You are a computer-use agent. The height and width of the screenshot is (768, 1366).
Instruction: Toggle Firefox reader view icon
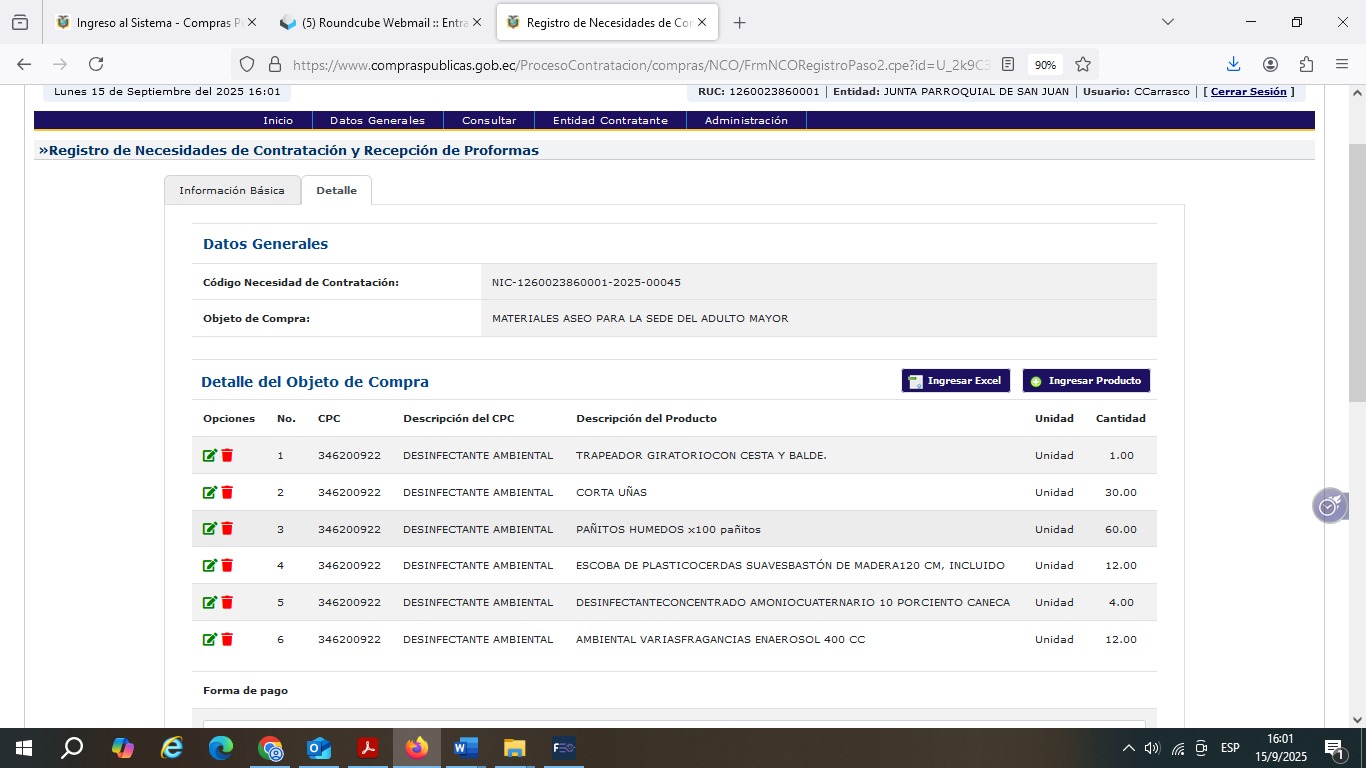[1008, 64]
